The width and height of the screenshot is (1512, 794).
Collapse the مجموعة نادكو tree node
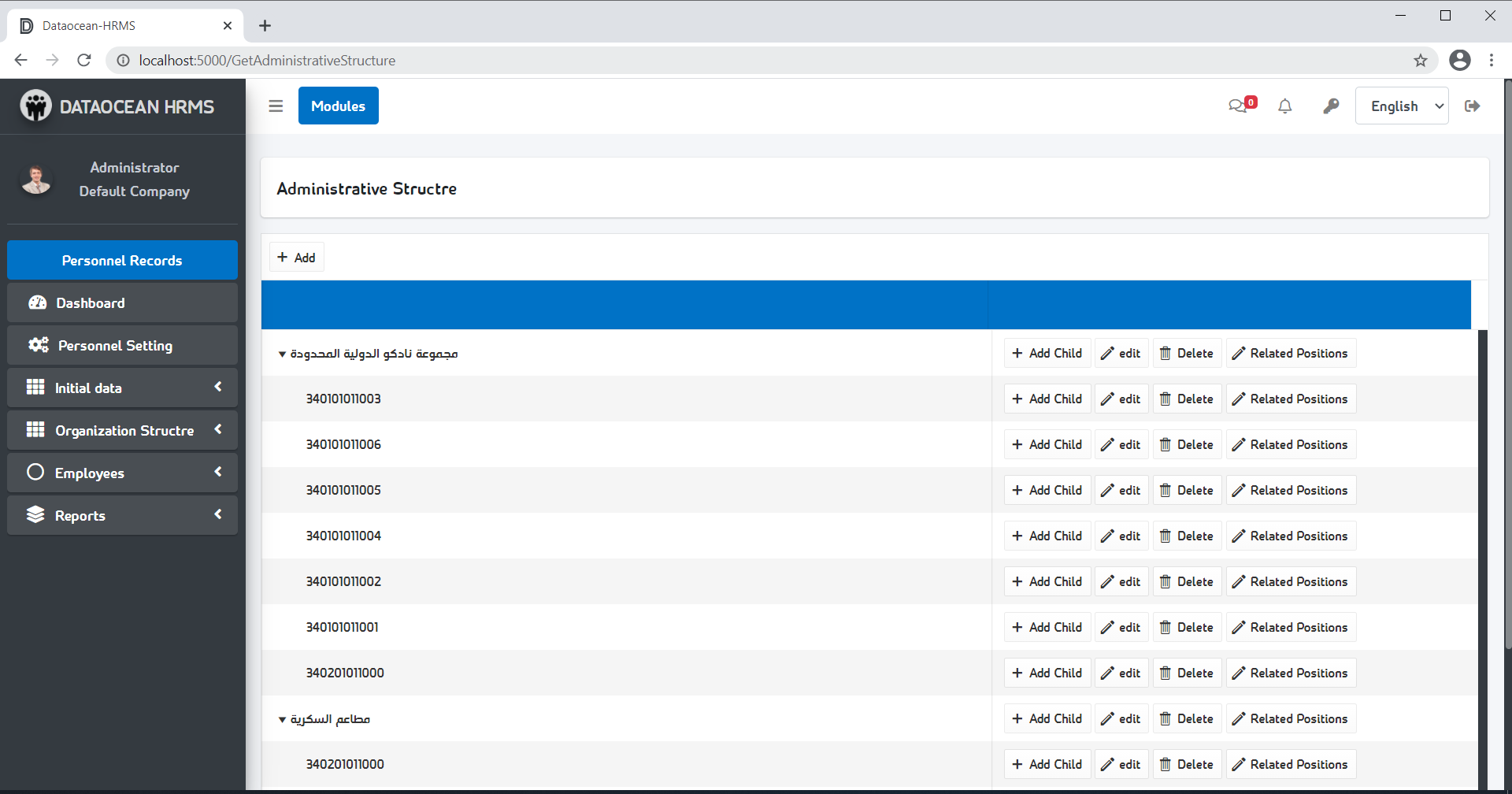tap(282, 354)
